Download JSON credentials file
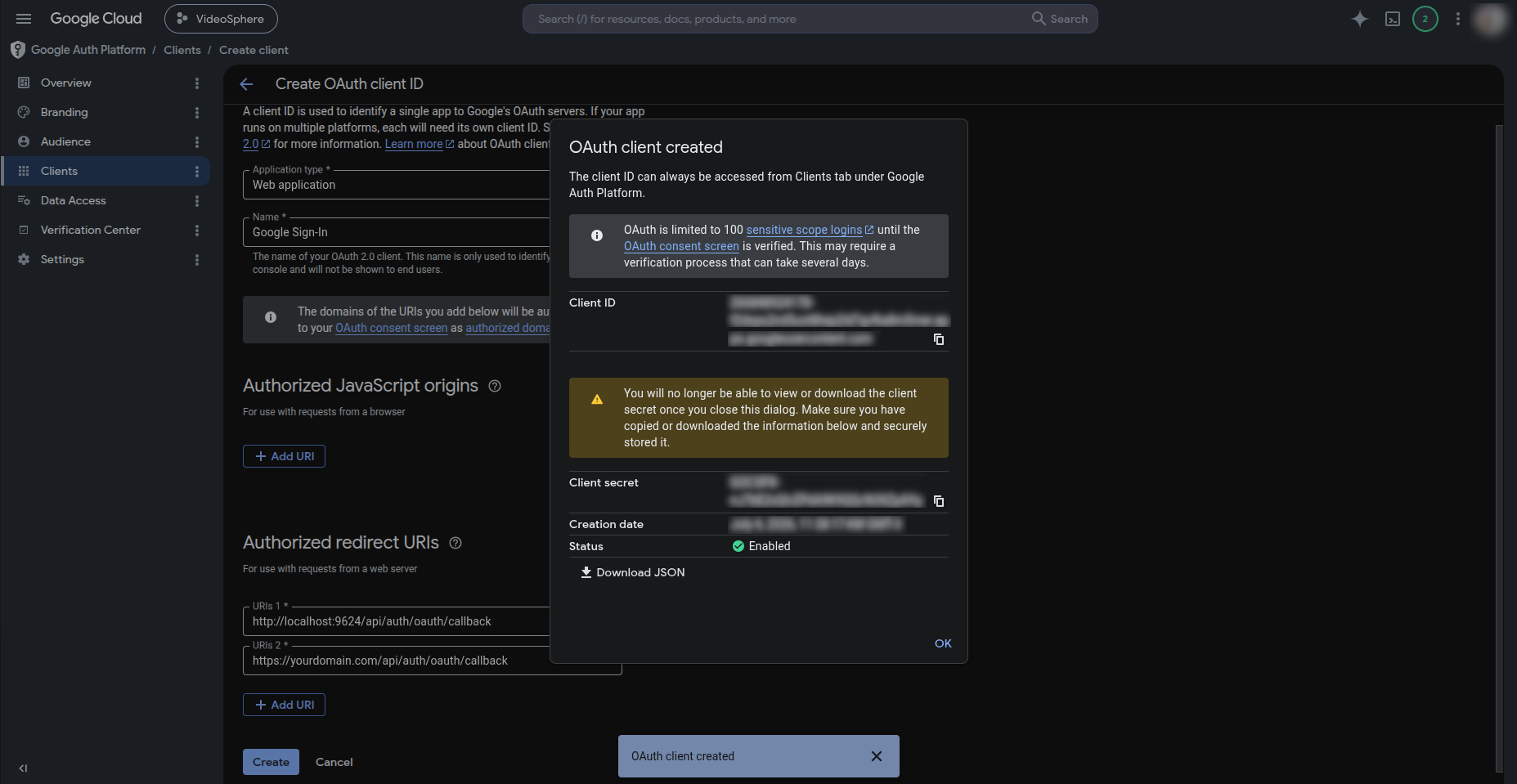Screen dimensions: 1517x784 point(633,572)
